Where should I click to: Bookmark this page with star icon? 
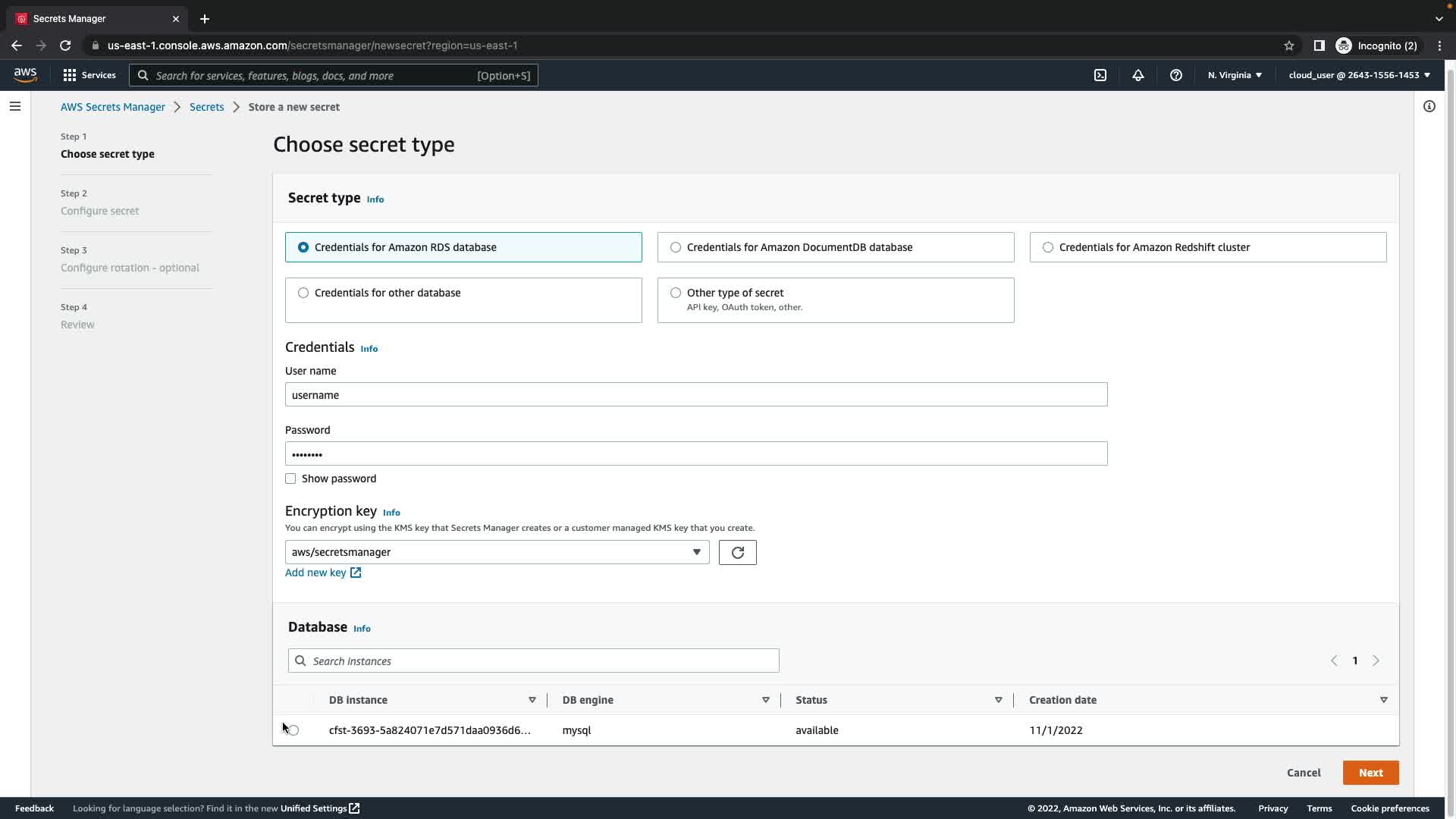(1289, 45)
